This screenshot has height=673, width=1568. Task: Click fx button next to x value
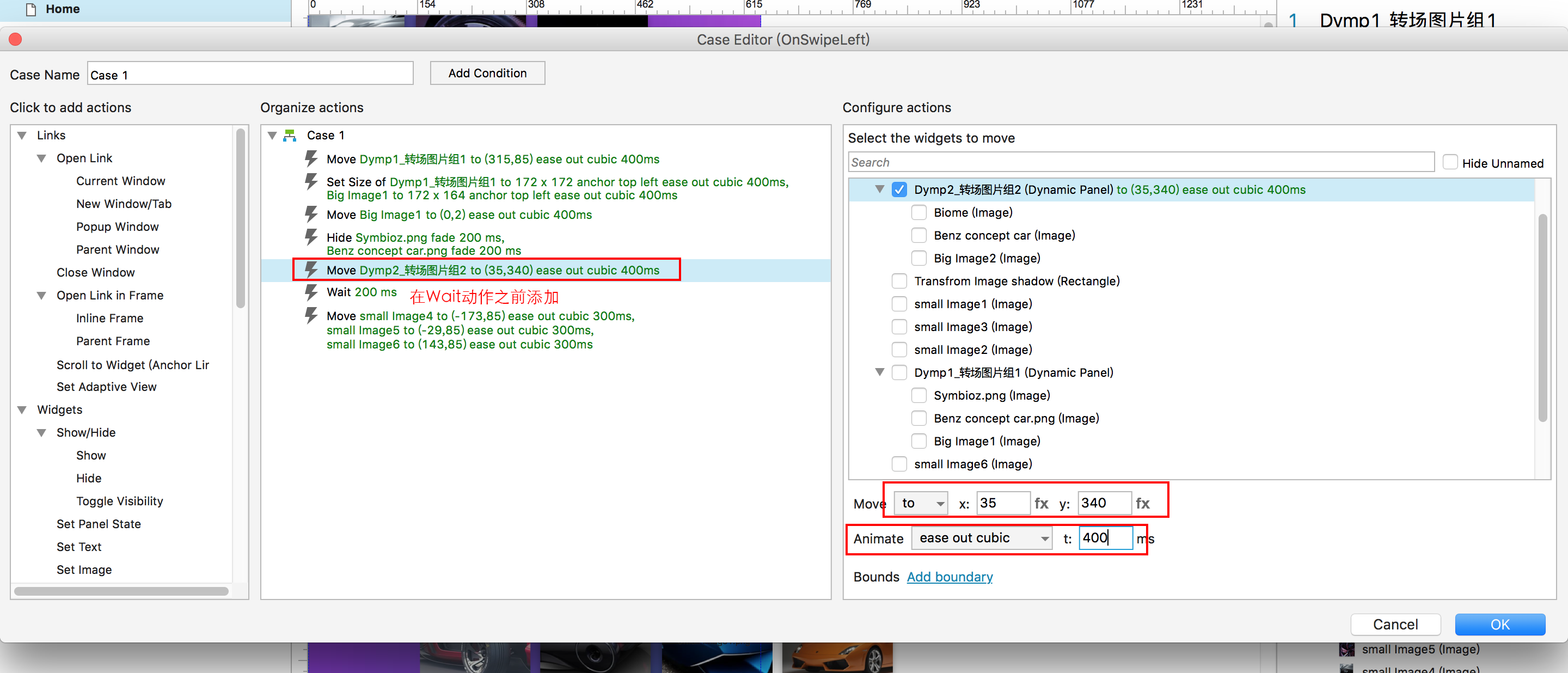1041,503
